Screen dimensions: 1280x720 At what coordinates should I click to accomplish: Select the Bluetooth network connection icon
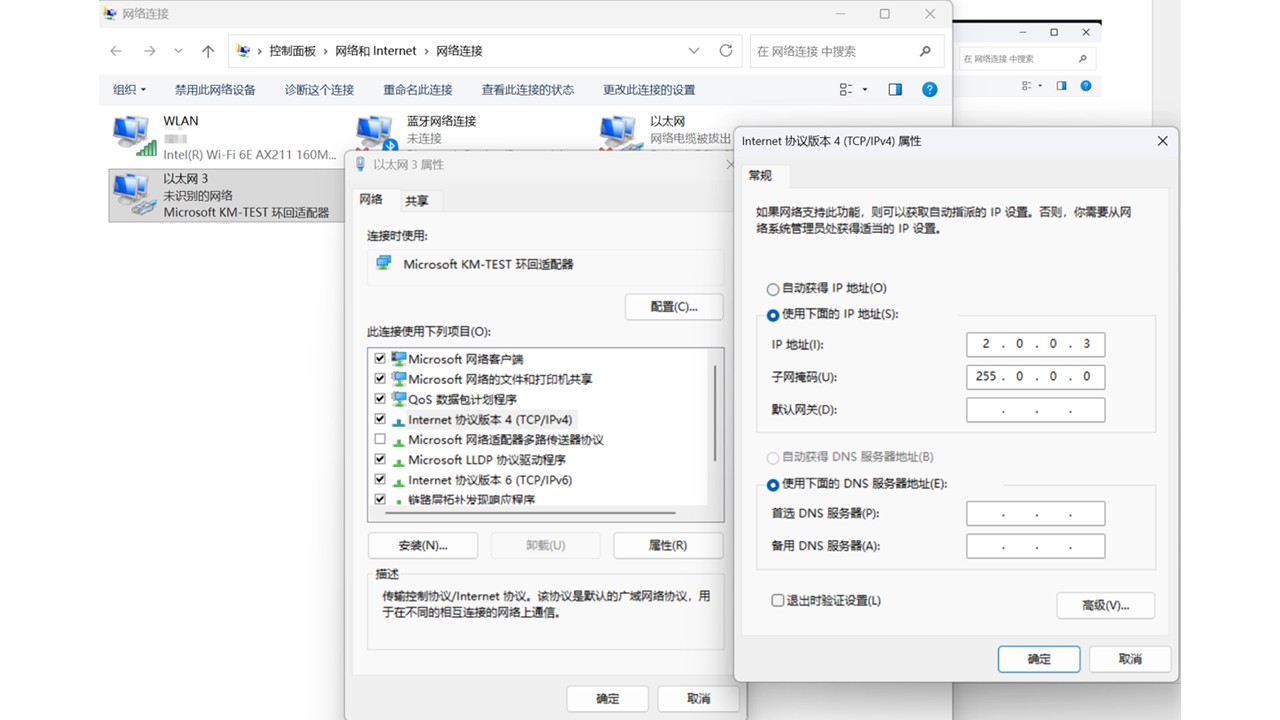coord(375,133)
